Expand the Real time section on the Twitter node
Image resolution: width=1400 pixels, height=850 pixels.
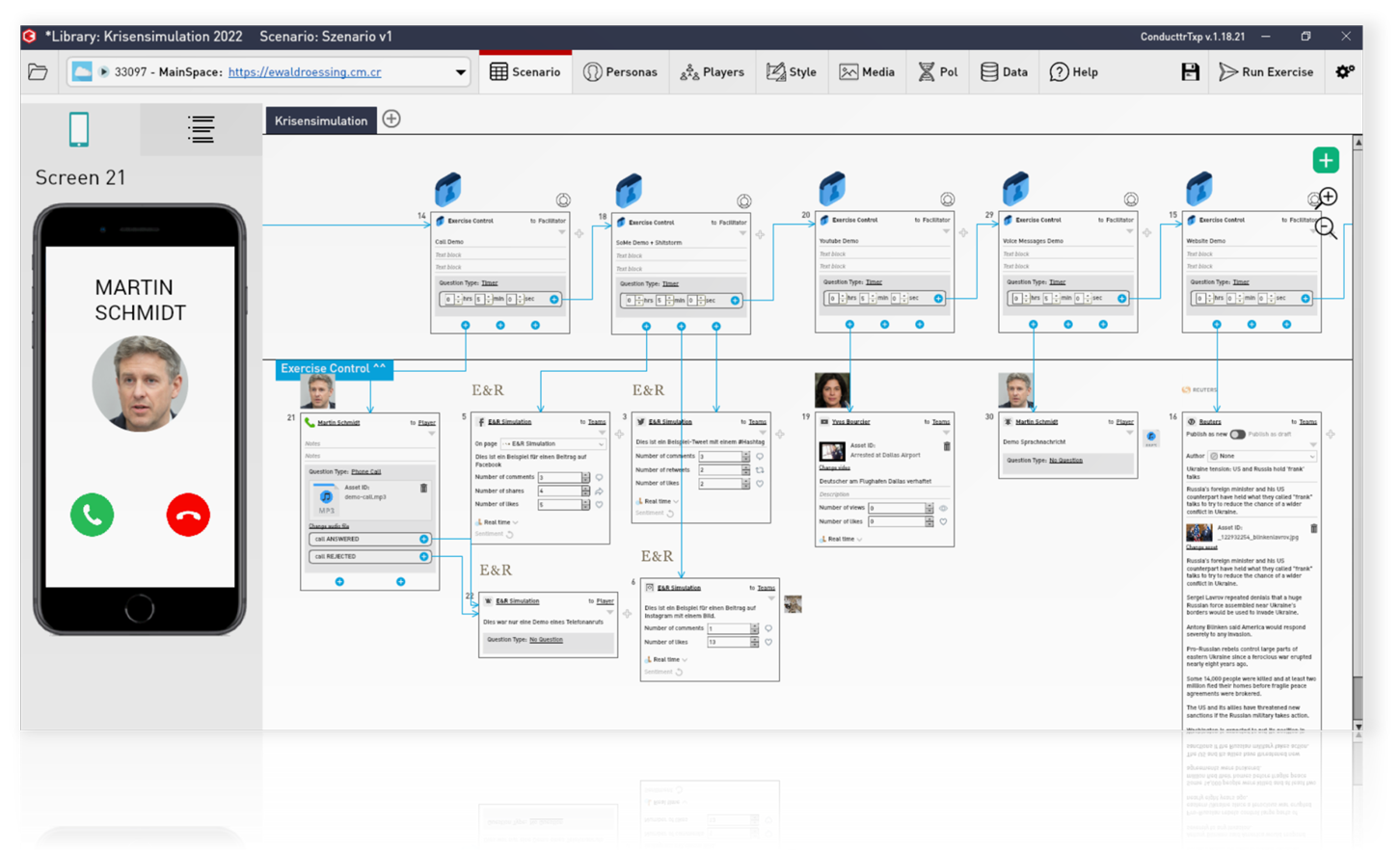[660, 501]
